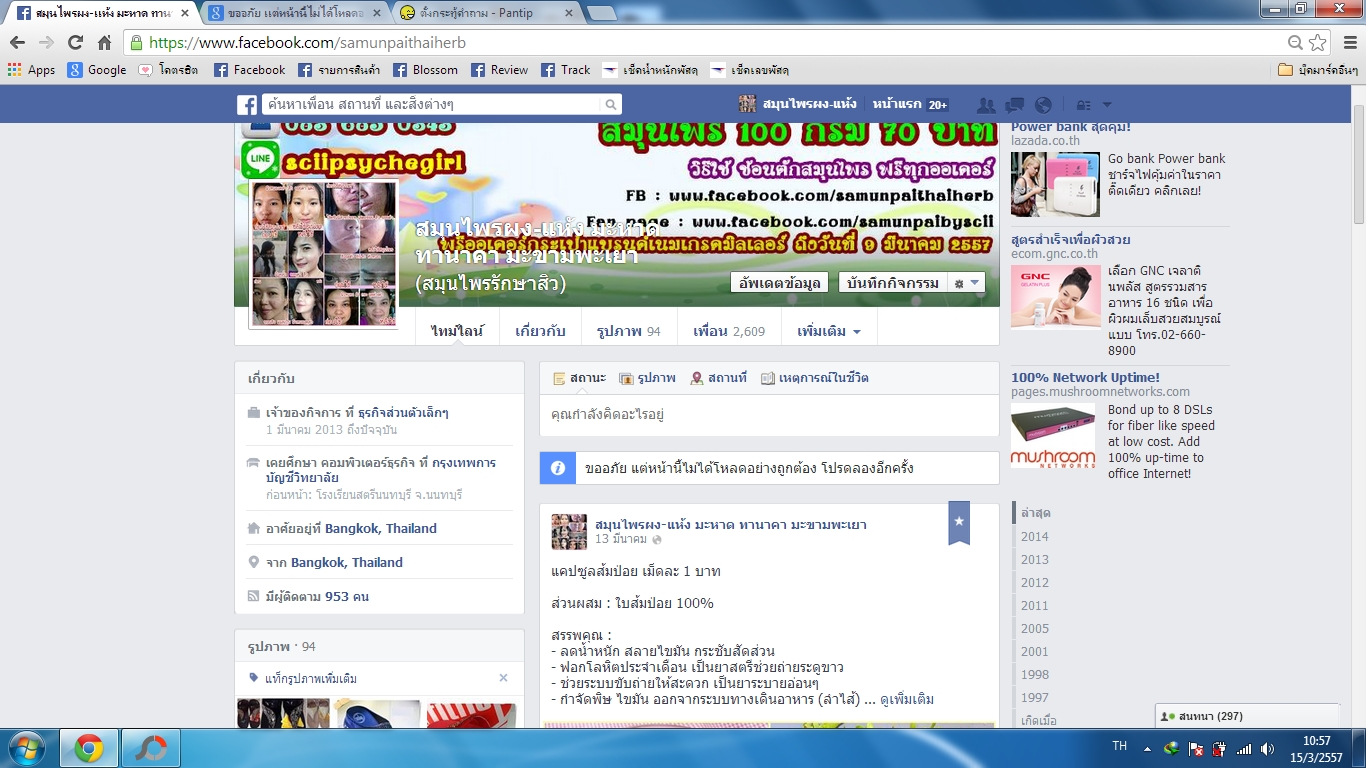Open the Google bookmark in bookmarks bar
The width and height of the screenshot is (1366, 768).
coord(97,70)
